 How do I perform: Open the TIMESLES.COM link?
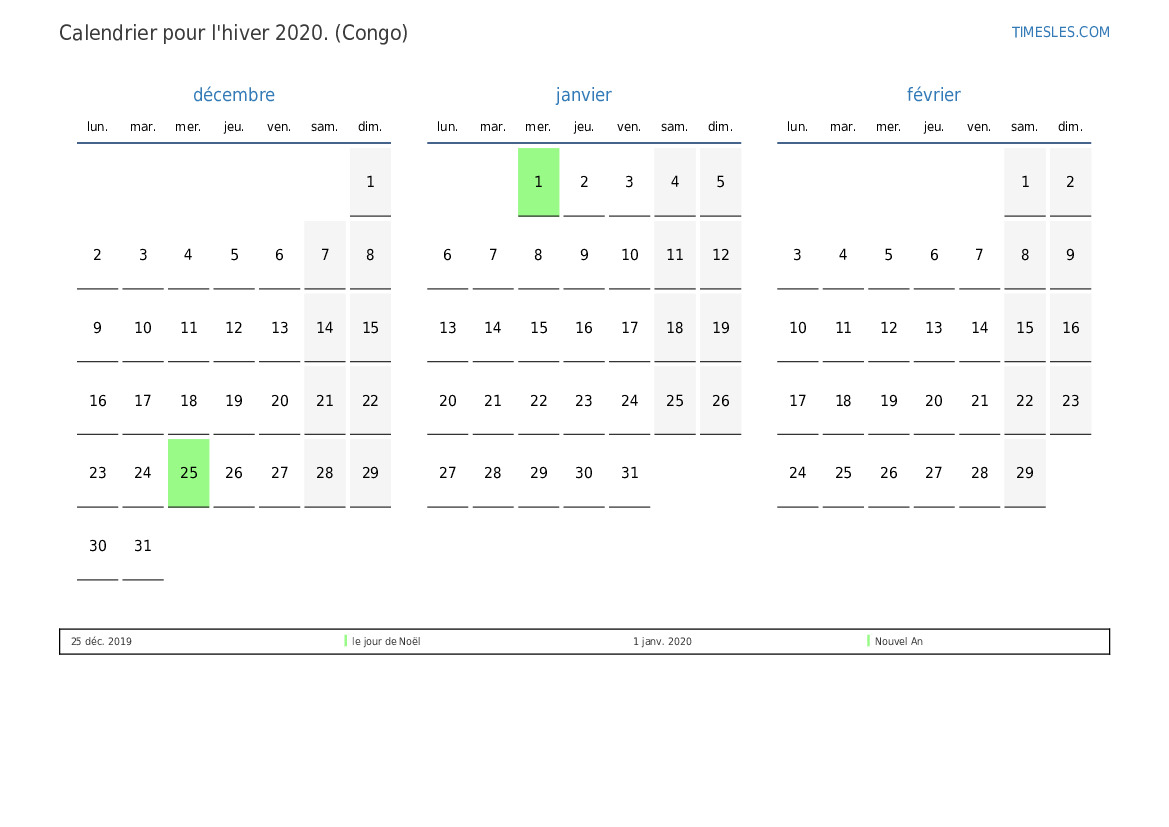point(1060,32)
